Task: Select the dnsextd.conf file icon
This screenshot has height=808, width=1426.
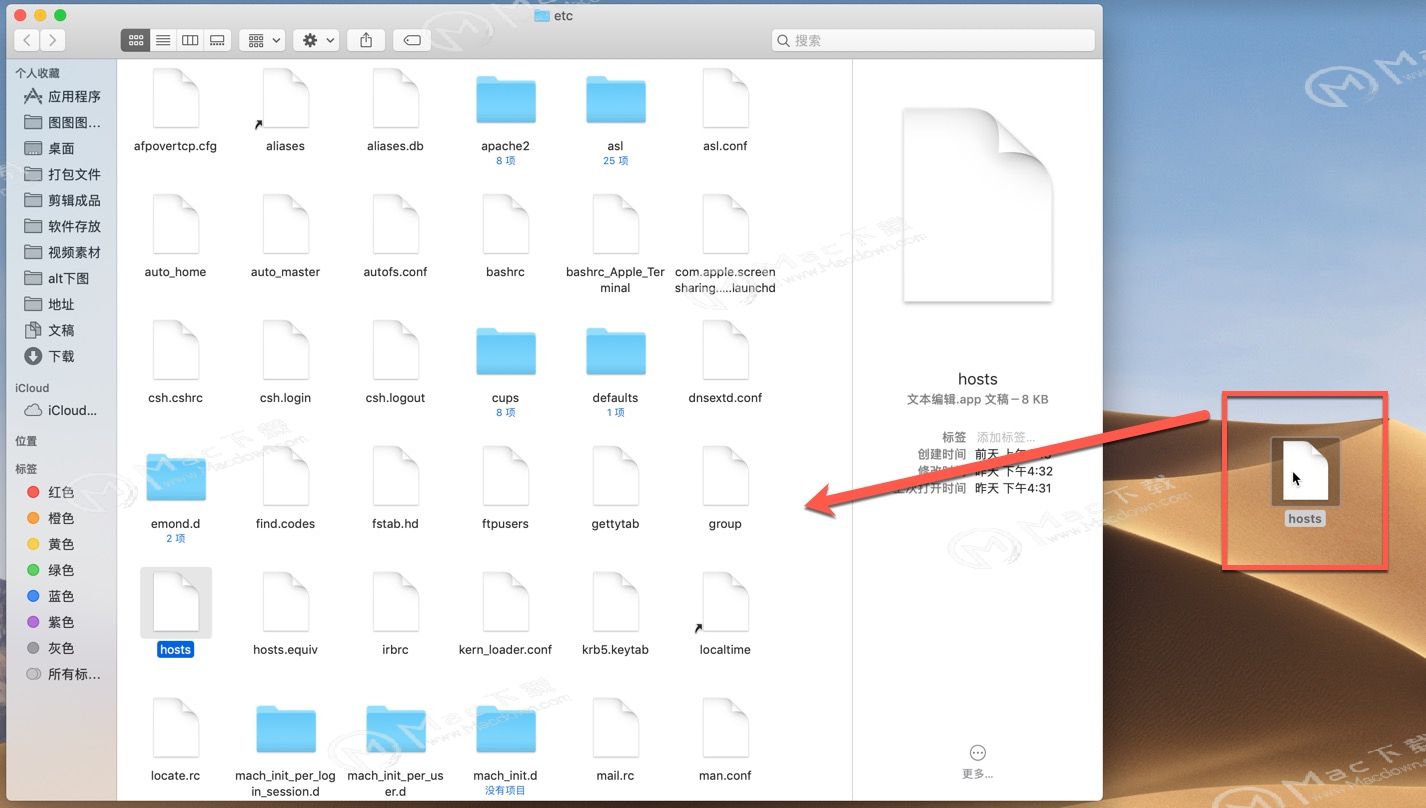Action: (x=725, y=351)
